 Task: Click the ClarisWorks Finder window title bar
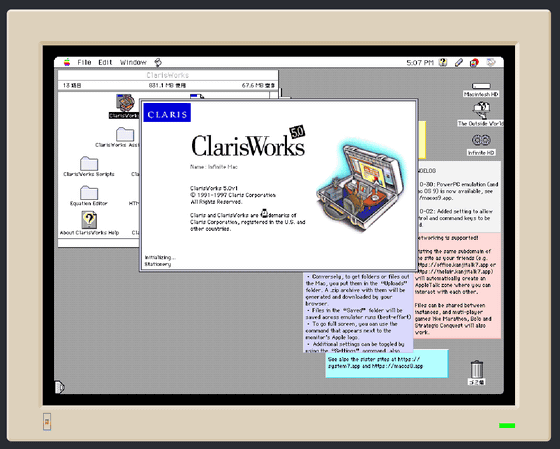coord(168,75)
